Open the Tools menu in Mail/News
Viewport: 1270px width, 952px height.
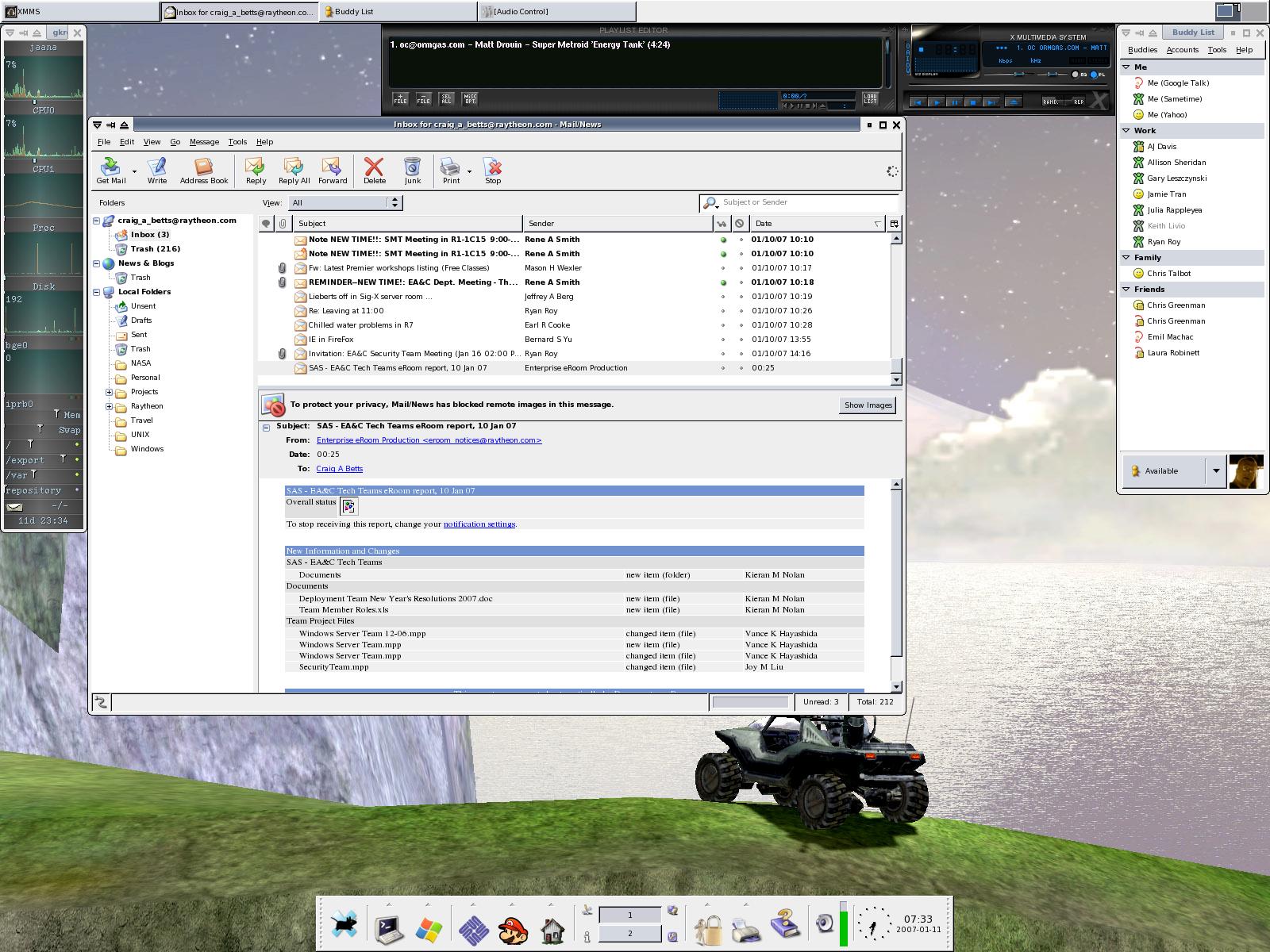pyautogui.click(x=237, y=142)
